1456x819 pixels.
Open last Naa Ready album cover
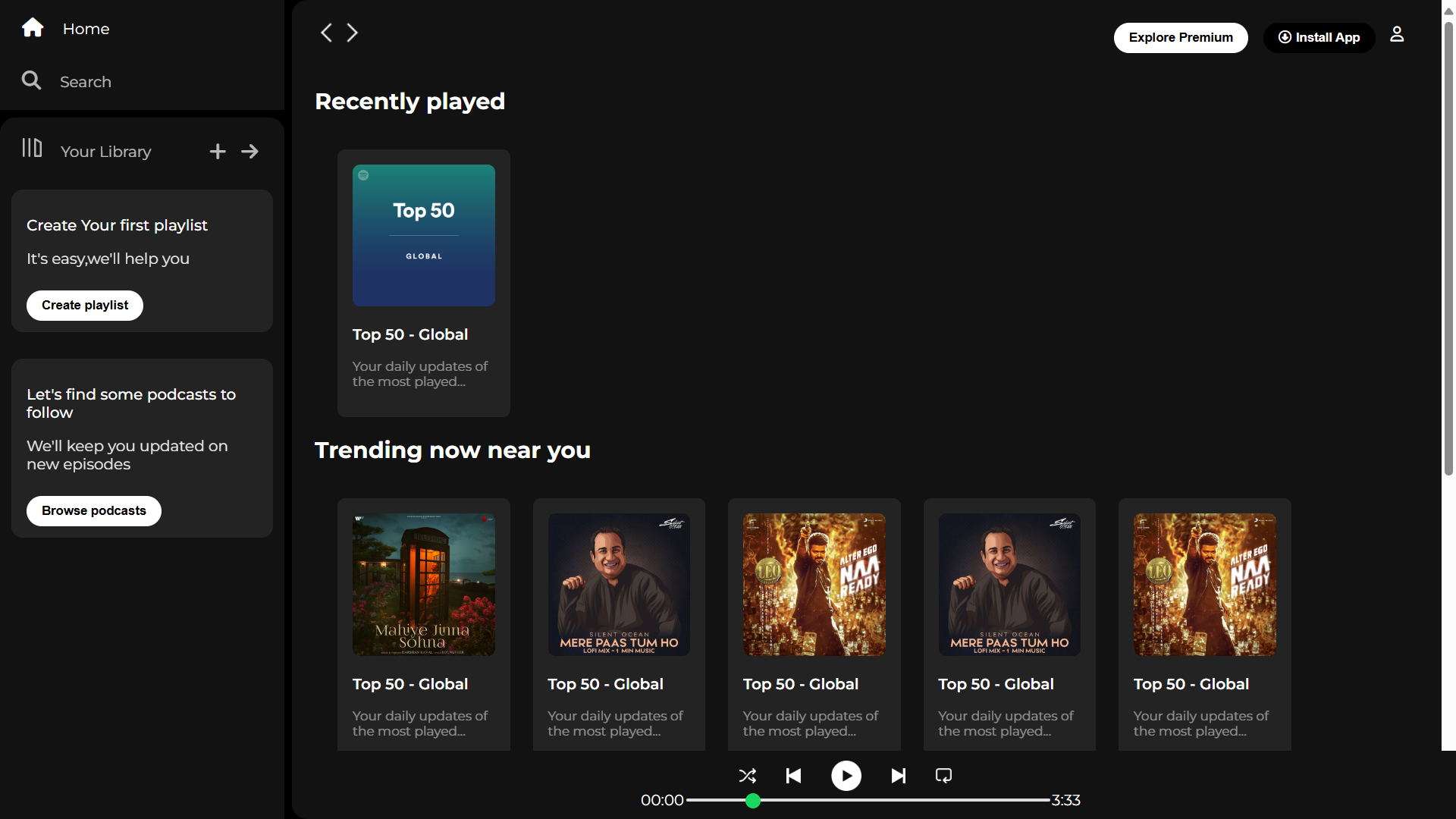[x=1205, y=585]
